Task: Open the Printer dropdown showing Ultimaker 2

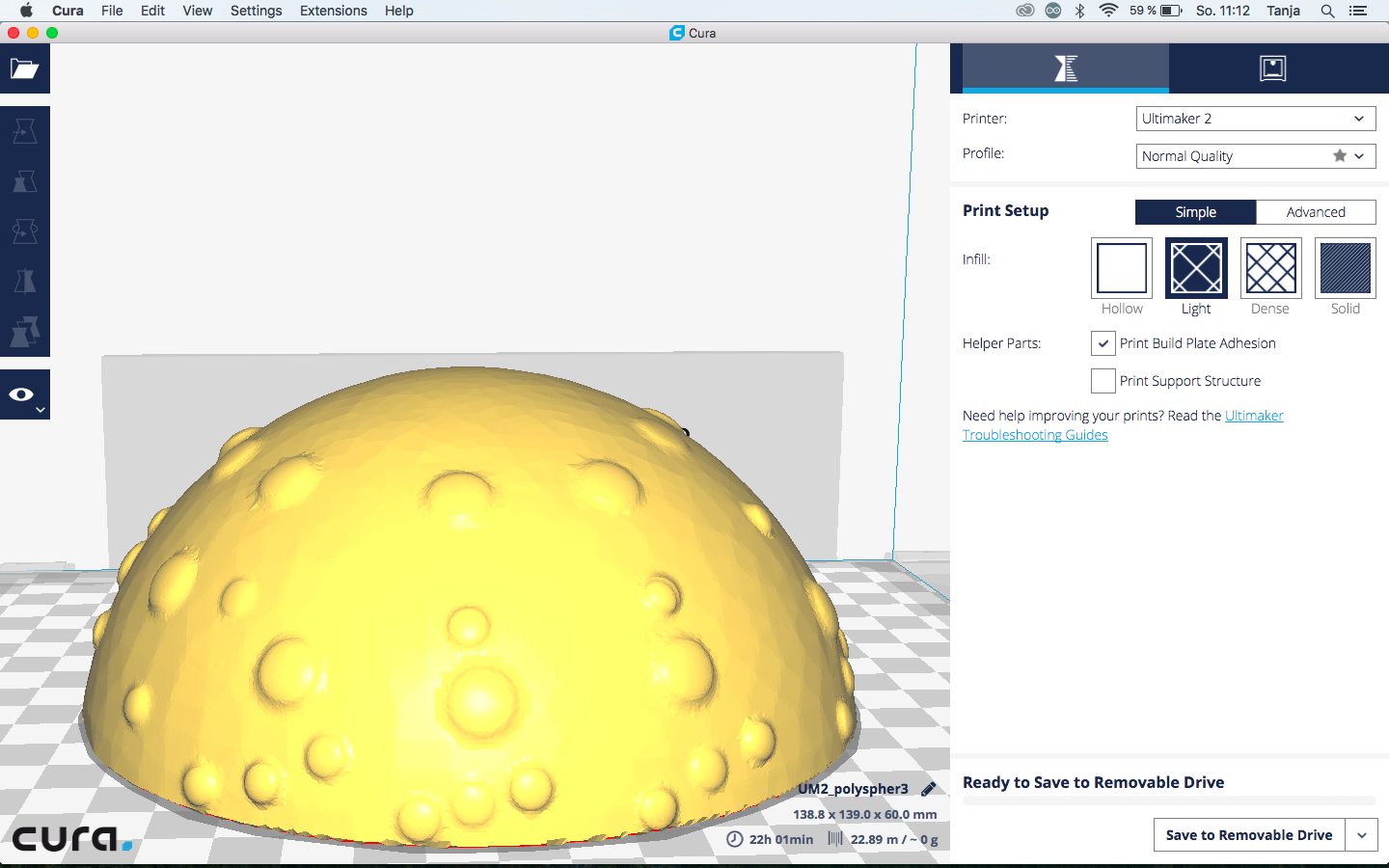Action: pos(1255,119)
